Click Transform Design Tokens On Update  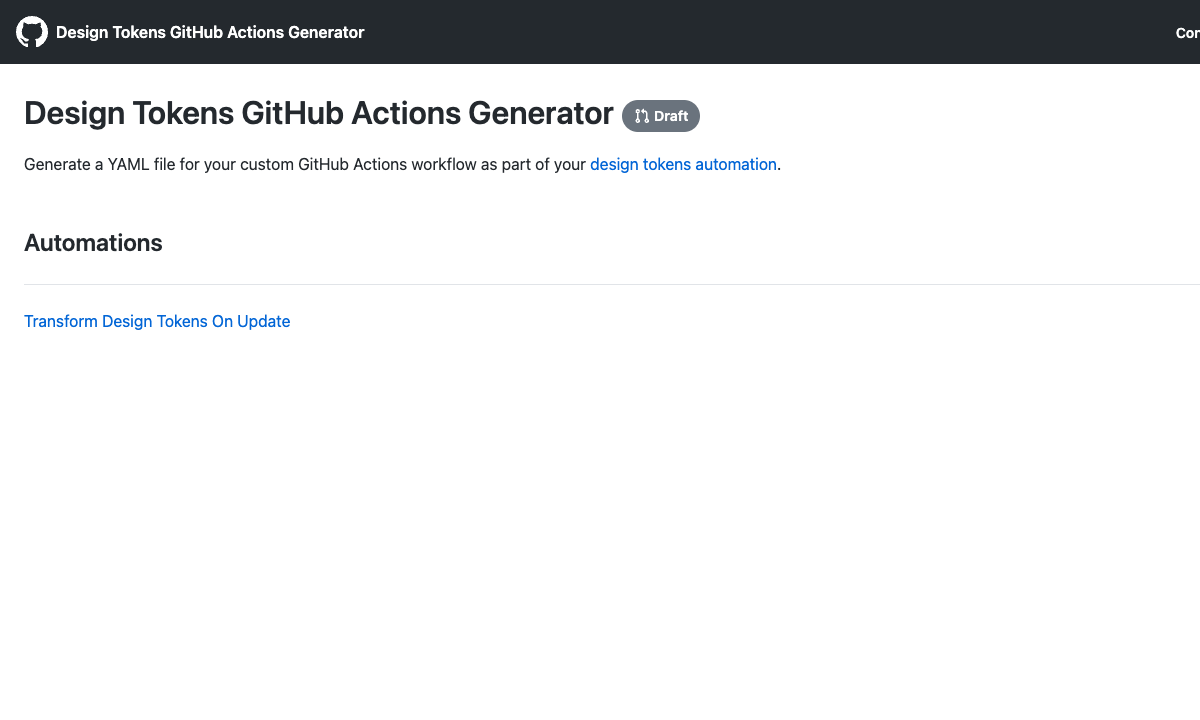(157, 321)
